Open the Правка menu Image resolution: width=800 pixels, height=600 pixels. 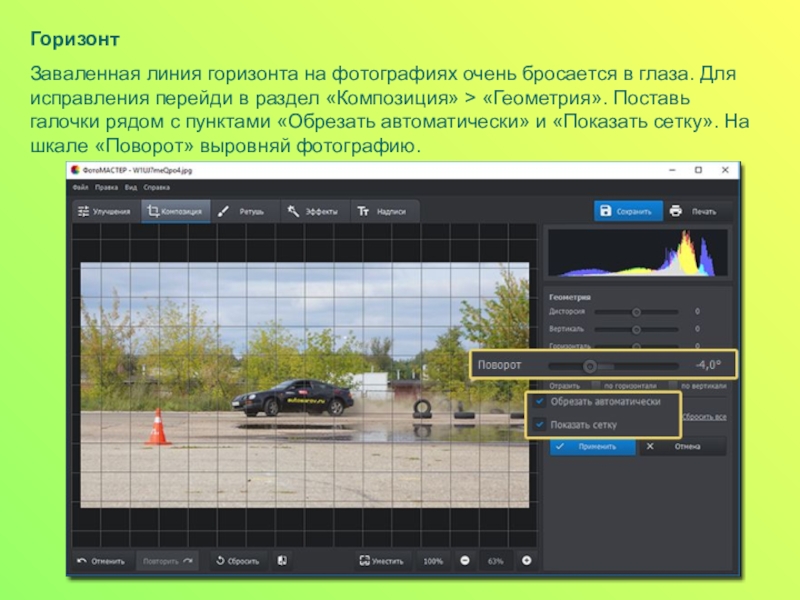106,187
